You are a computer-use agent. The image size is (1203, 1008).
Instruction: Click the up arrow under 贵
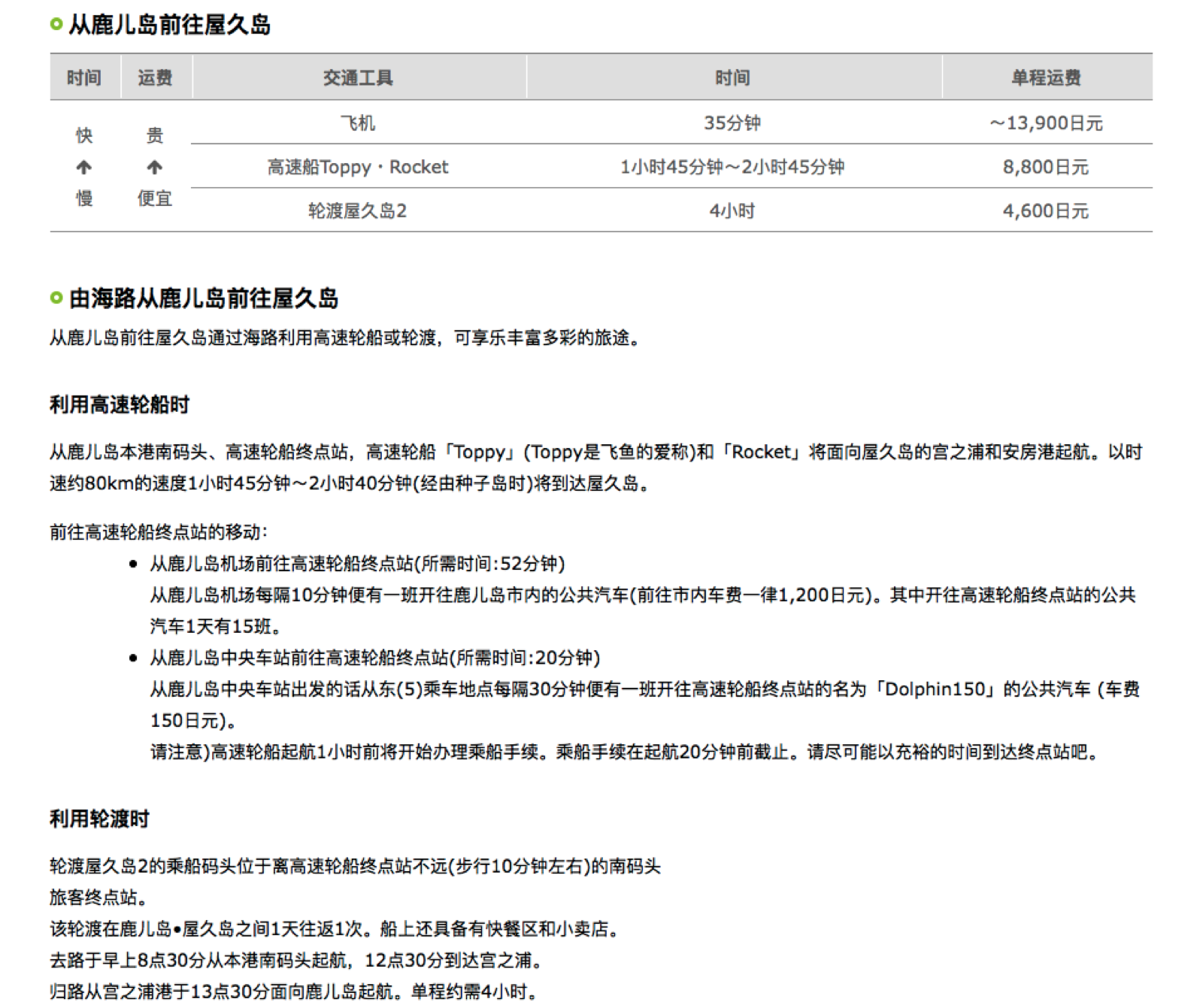(x=154, y=167)
